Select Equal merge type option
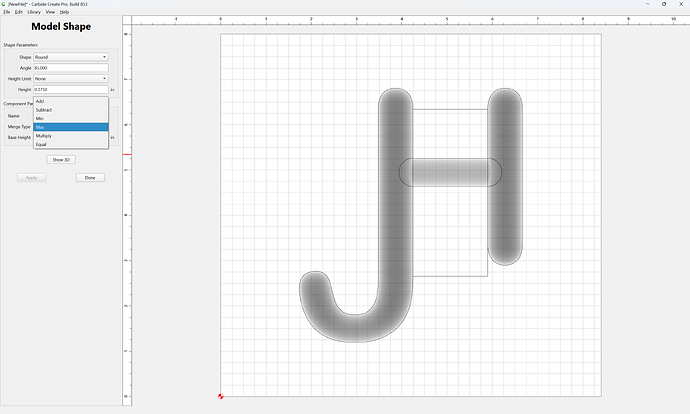 click(71, 144)
